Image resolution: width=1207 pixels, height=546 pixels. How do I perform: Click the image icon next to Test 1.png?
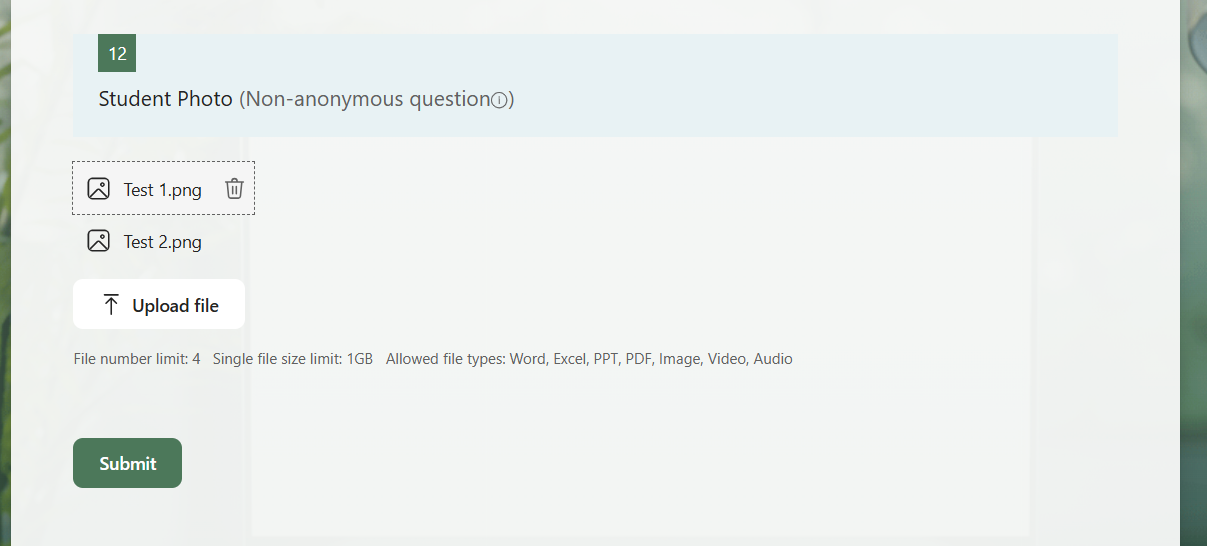pyautogui.click(x=98, y=188)
